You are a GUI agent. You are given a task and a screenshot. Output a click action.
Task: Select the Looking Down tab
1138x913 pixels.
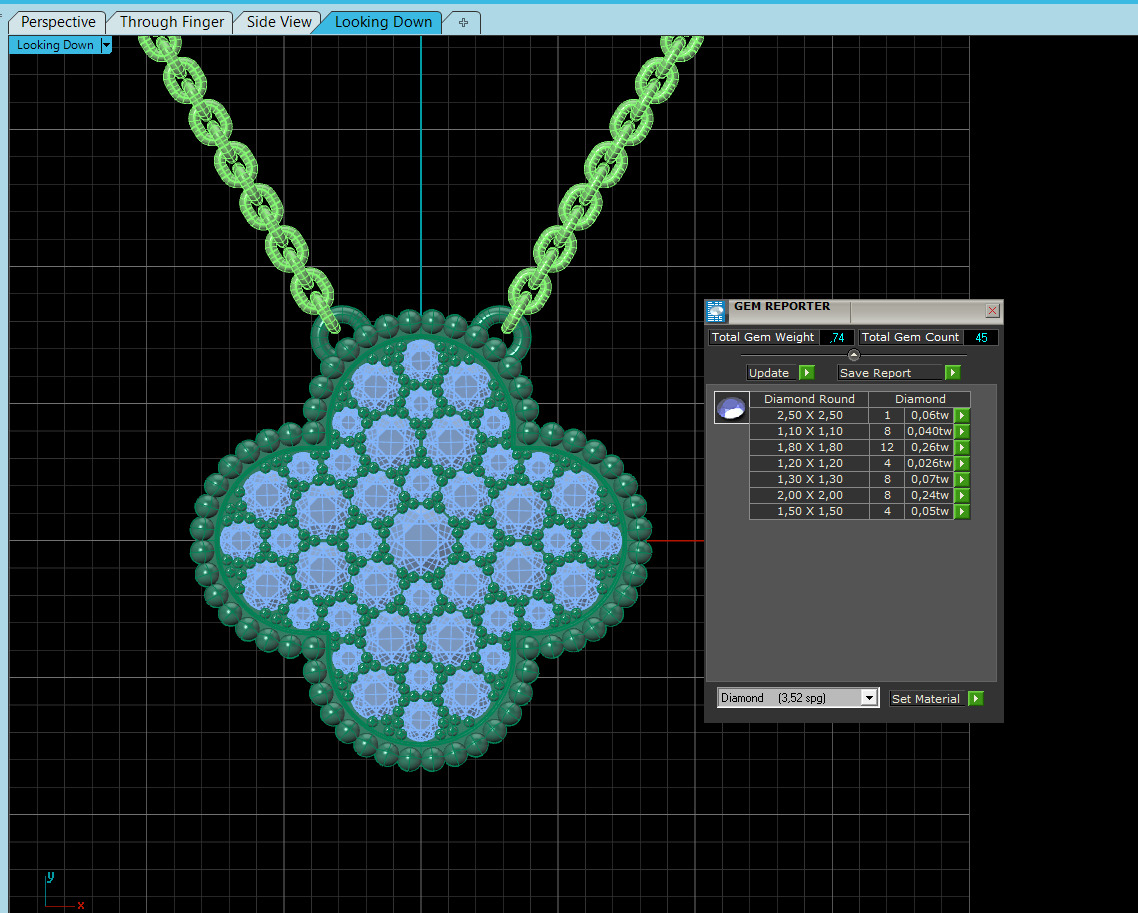pos(382,22)
